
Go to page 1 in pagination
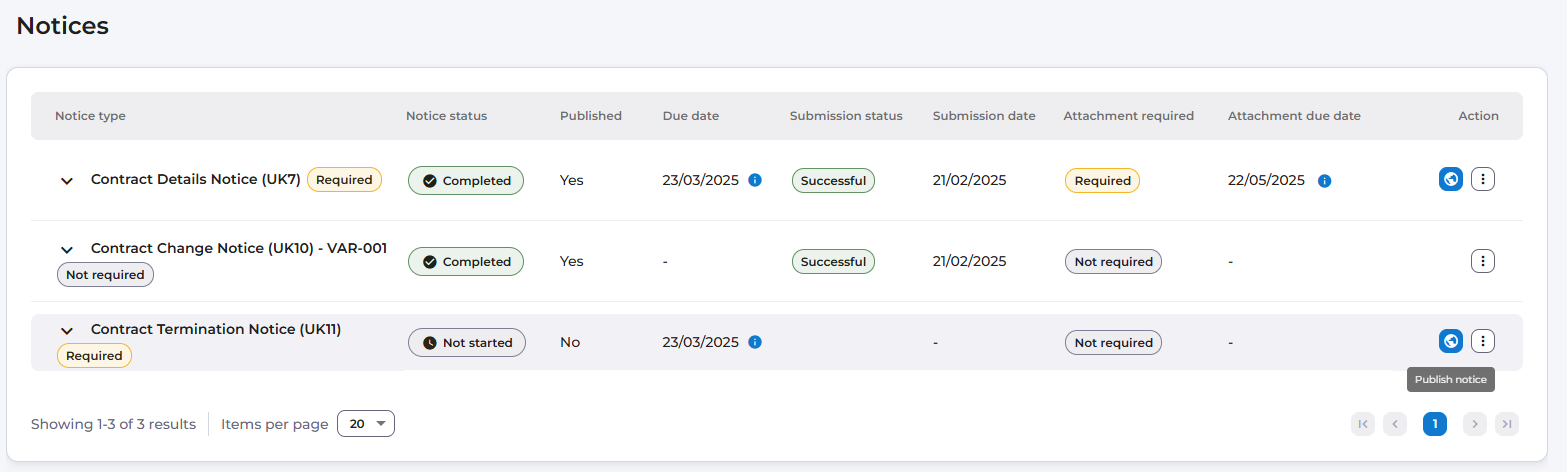click(1435, 424)
